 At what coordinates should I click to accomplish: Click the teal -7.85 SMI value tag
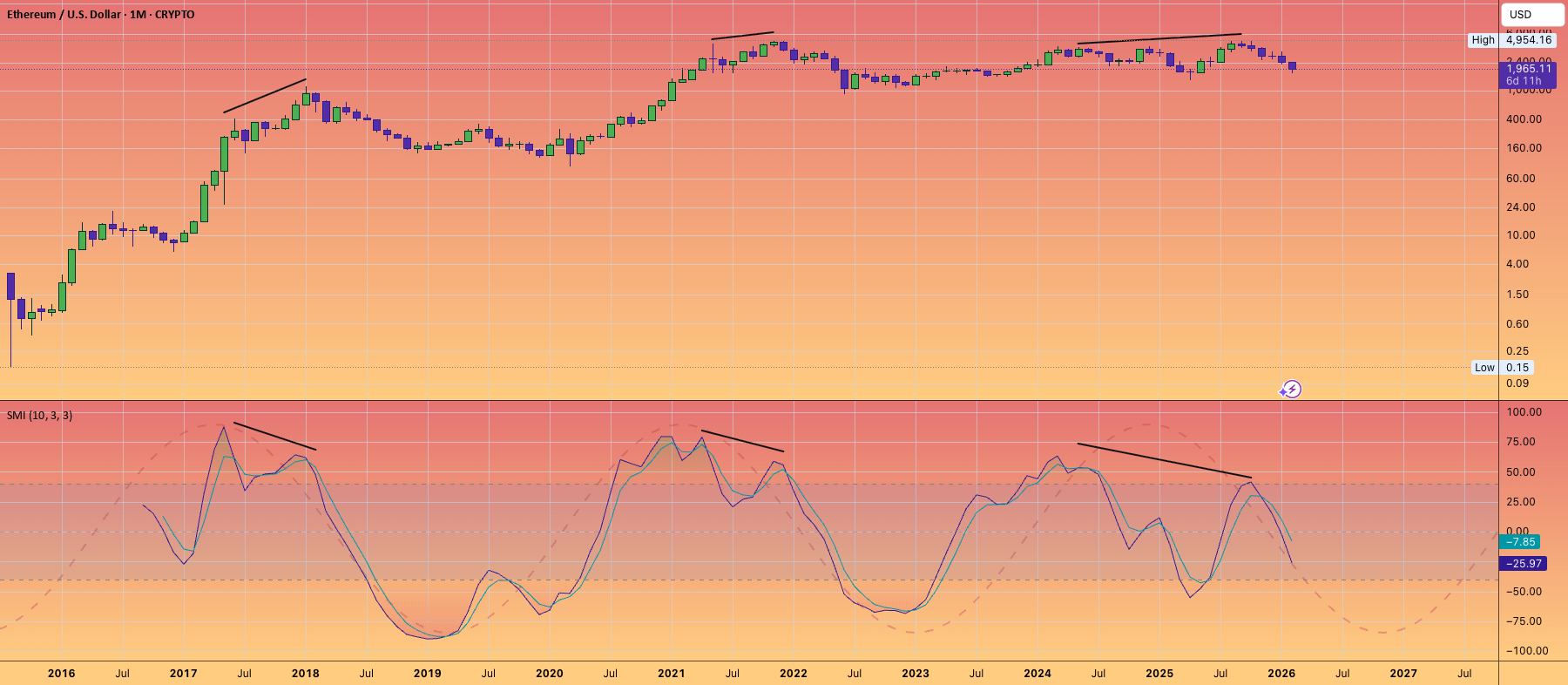[1521, 542]
